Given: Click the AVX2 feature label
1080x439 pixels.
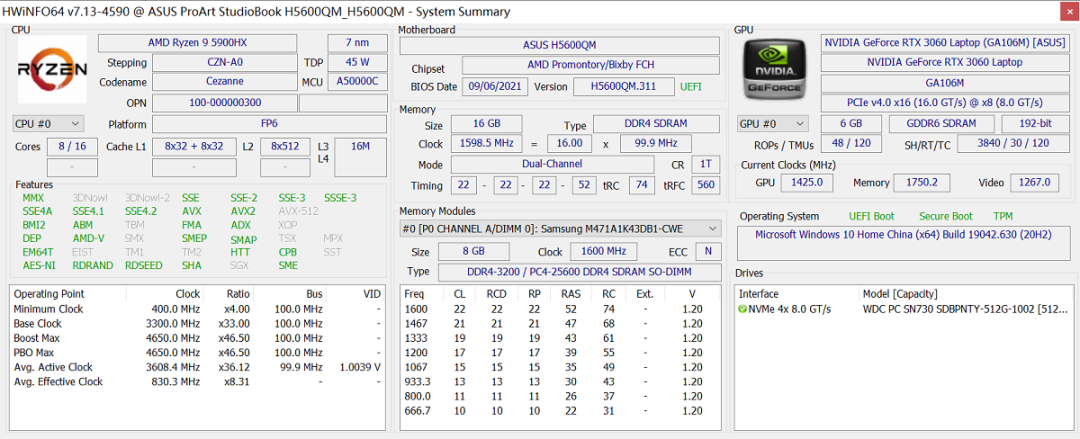Looking at the screenshot, I should click(x=243, y=212).
